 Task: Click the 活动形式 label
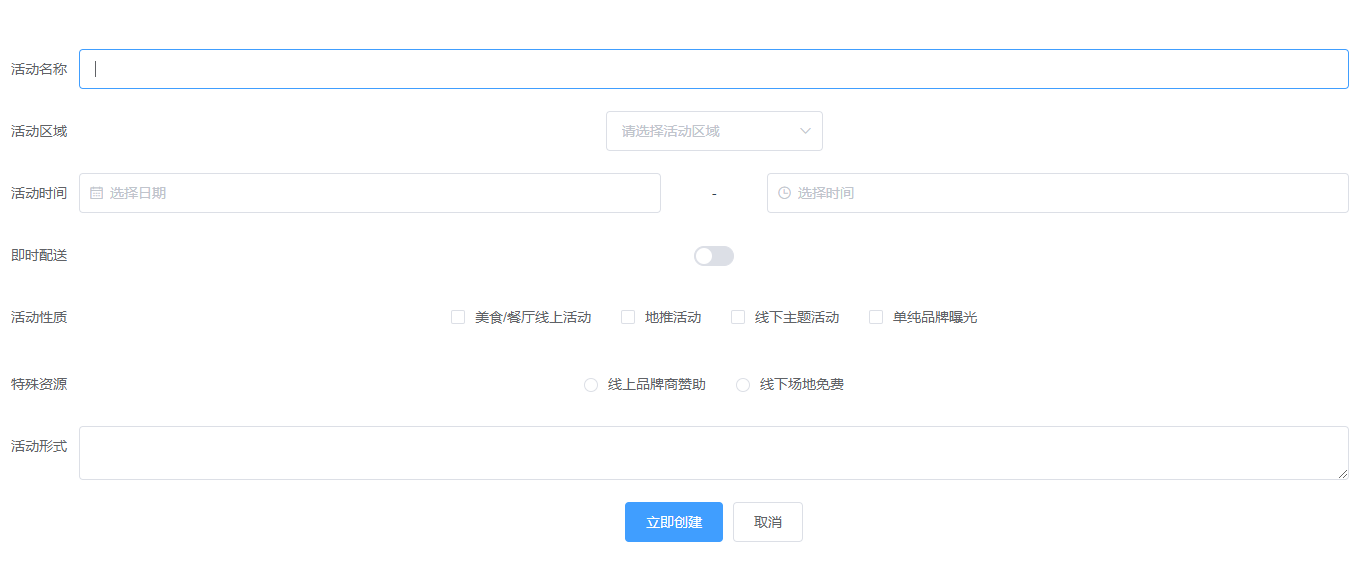click(39, 446)
